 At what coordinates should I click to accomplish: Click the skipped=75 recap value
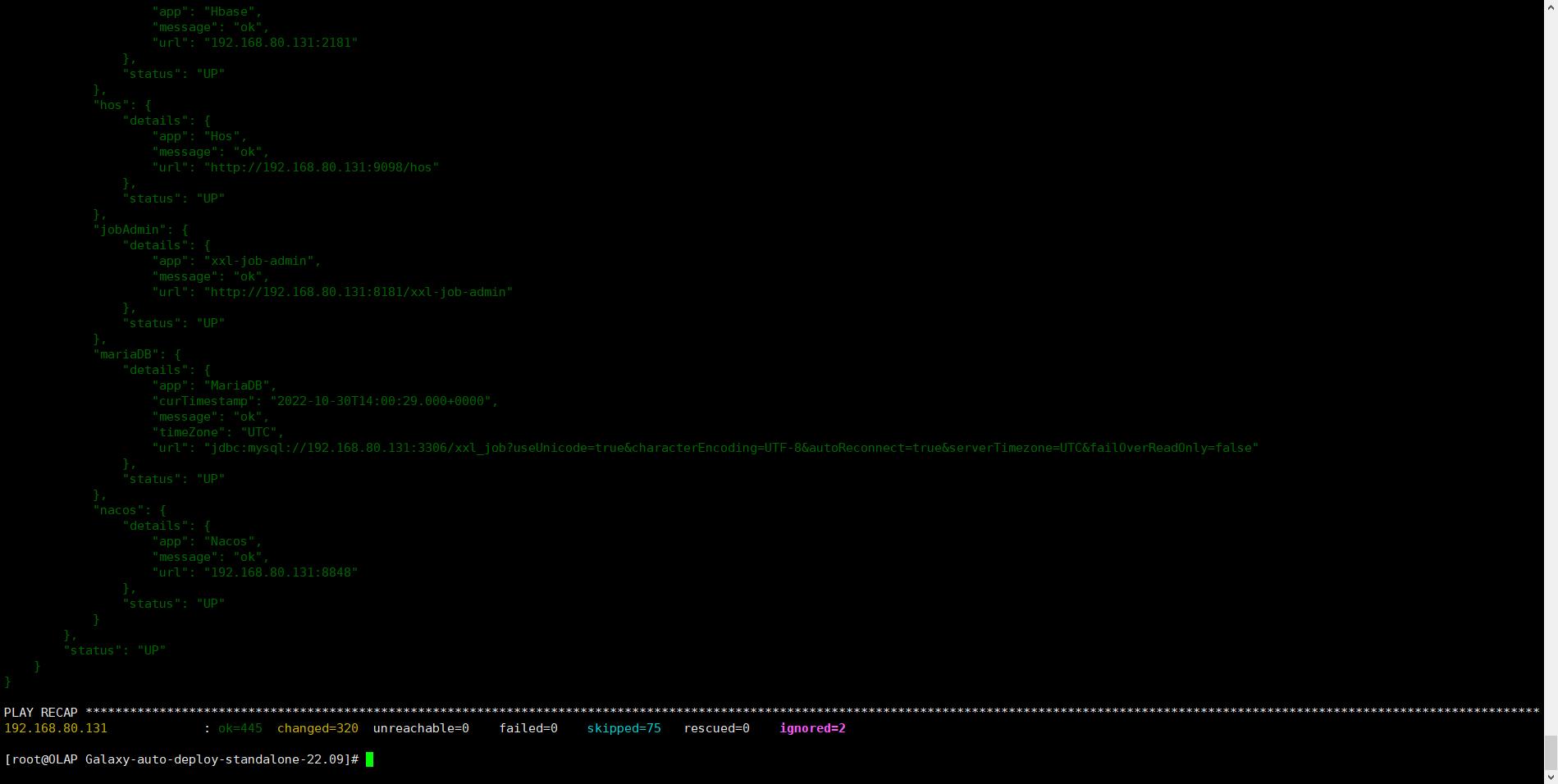pos(624,728)
